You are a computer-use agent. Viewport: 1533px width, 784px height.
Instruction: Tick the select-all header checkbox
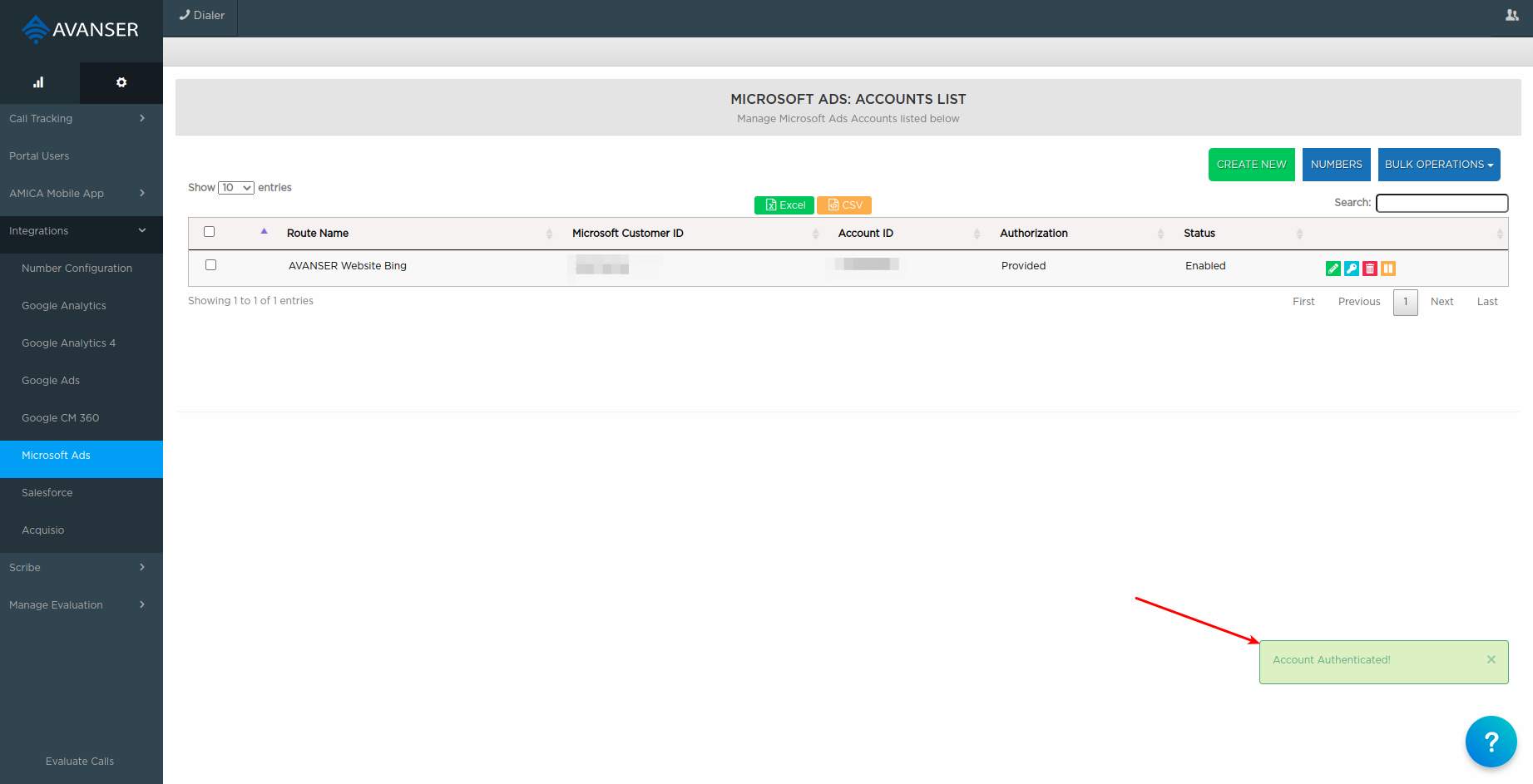coord(210,232)
